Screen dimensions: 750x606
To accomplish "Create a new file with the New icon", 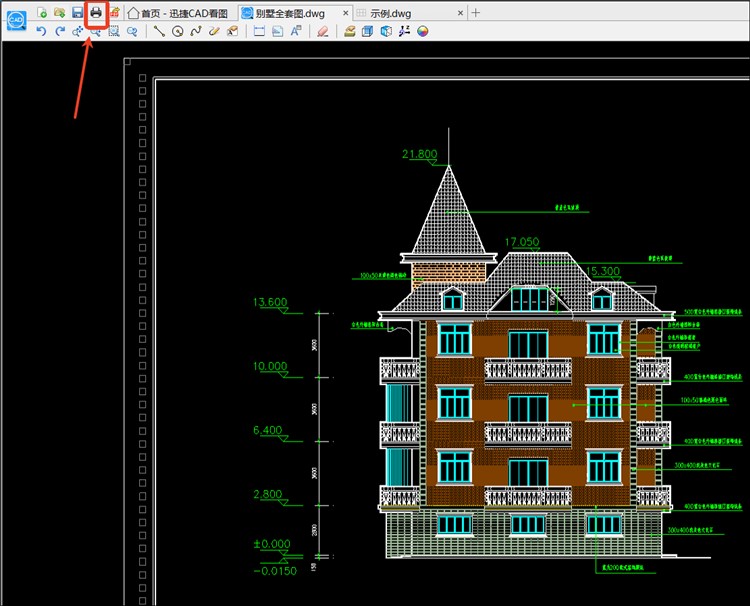I will coord(42,13).
